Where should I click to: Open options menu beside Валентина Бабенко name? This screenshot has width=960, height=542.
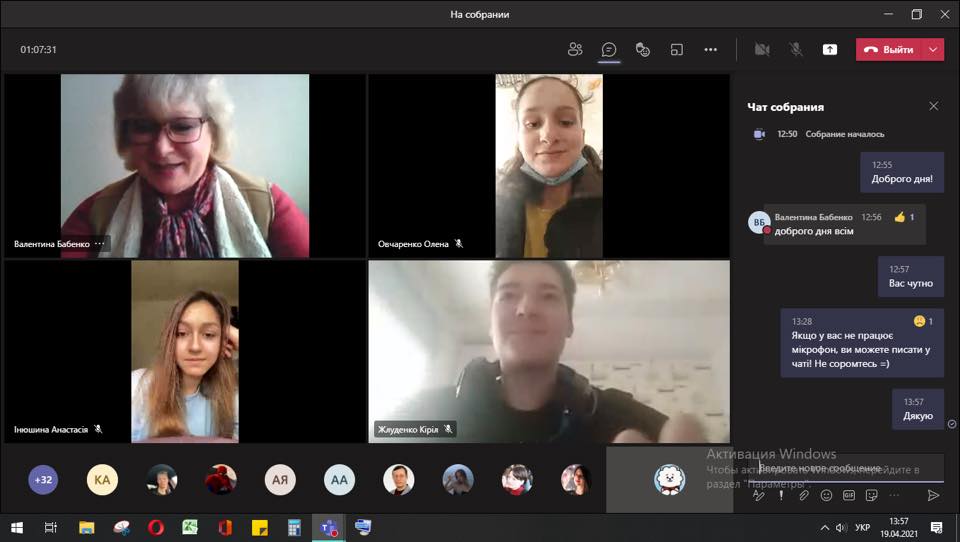click(x=100, y=244)
